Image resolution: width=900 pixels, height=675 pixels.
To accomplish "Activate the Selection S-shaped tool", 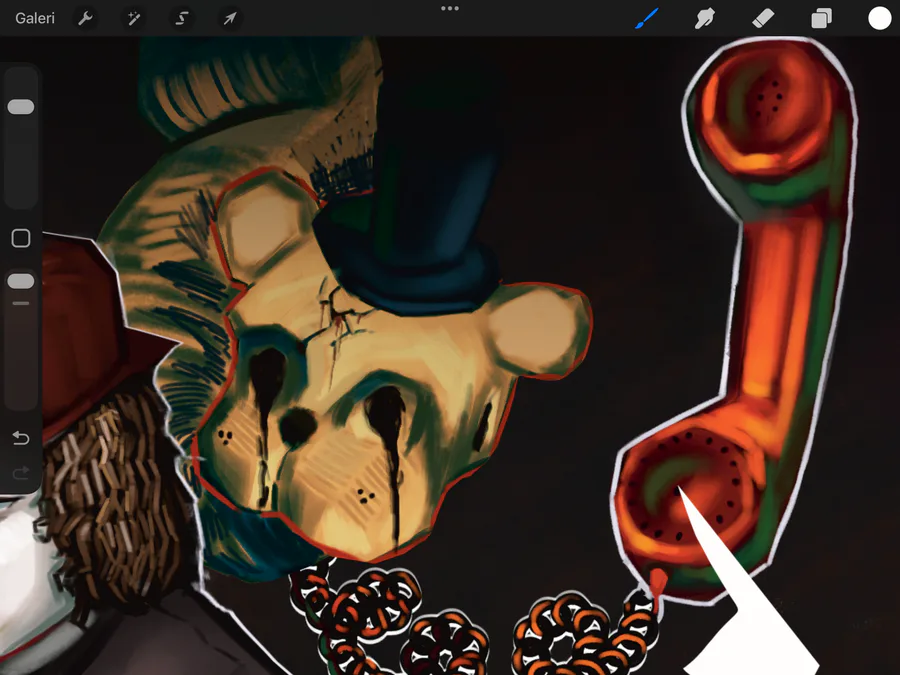I will pos(181,18).
